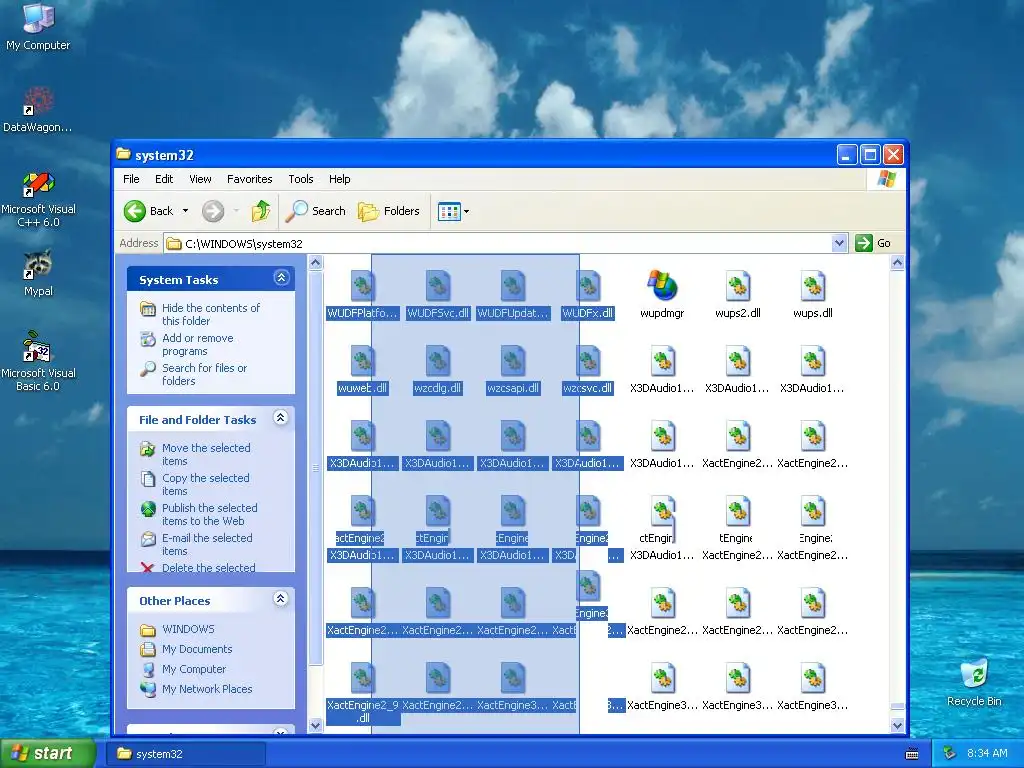Select the wzcdlg.dll file icon
The height and width of the screenshot is (768, 1024).
point(438,361)
